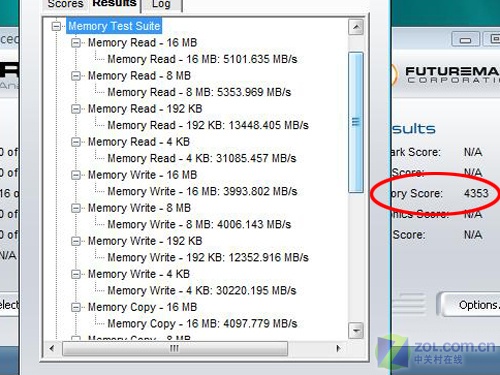Click the vertical scrollbar up arrow
500x375 pixels.
click(356, 27)
